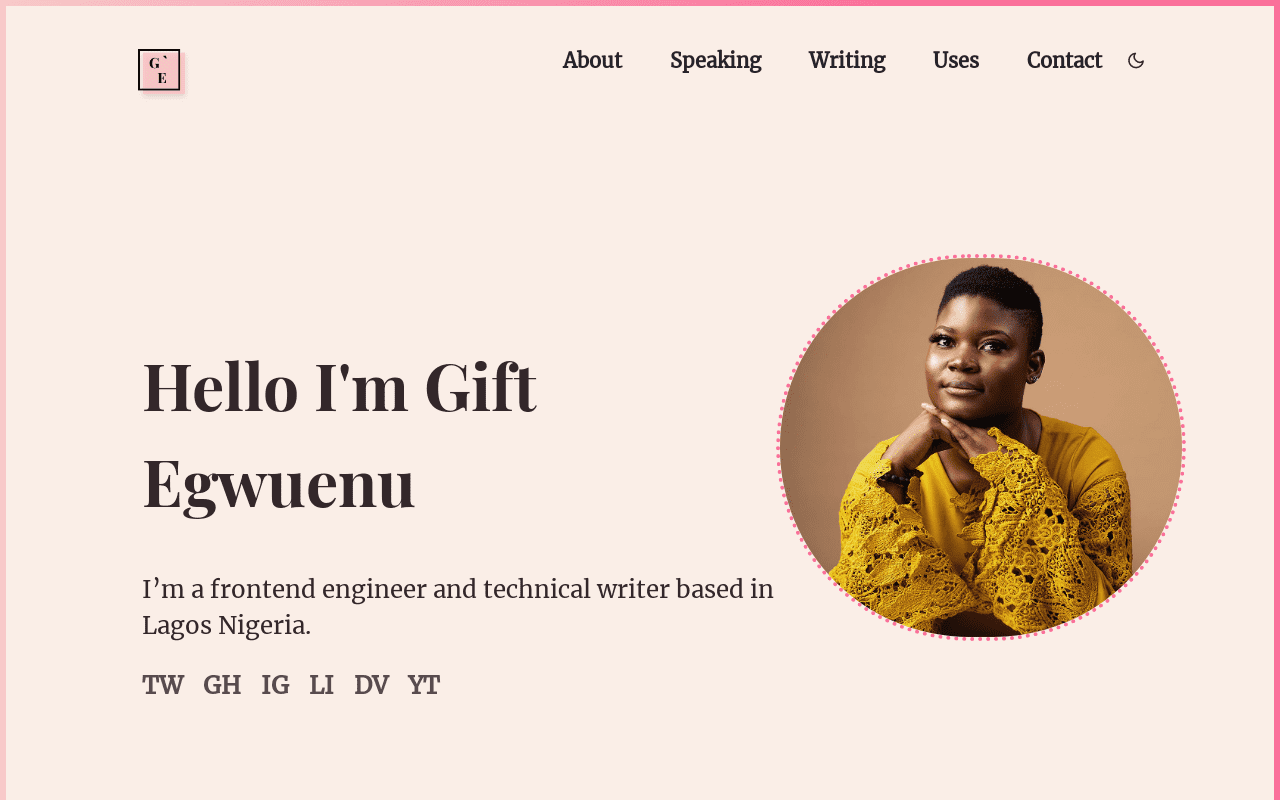Click the GE logo icon
Viewport: 1280px width, 800px height.
coord(159,70)
